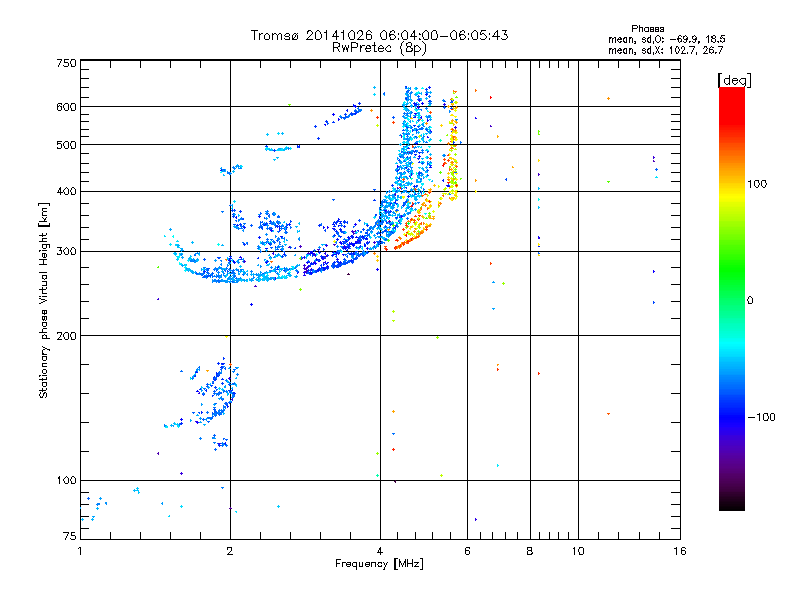Click the x-axis tick '2'
This screenshot has height=600, width=800.
click(x=230, y=551)
